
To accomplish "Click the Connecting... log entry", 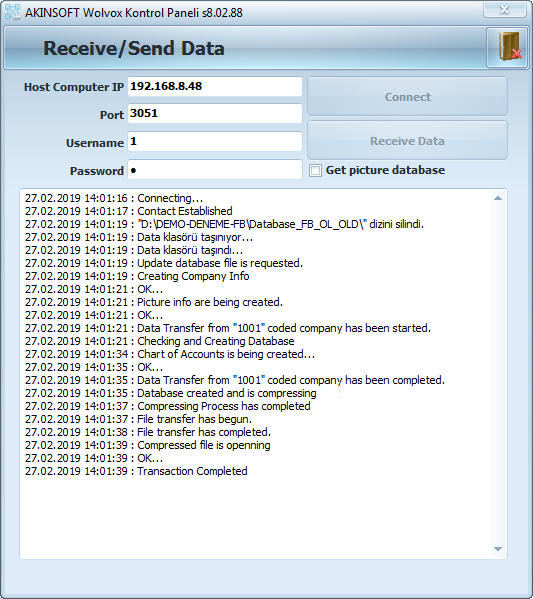I will pyautogui.click(x=114, y=198).
